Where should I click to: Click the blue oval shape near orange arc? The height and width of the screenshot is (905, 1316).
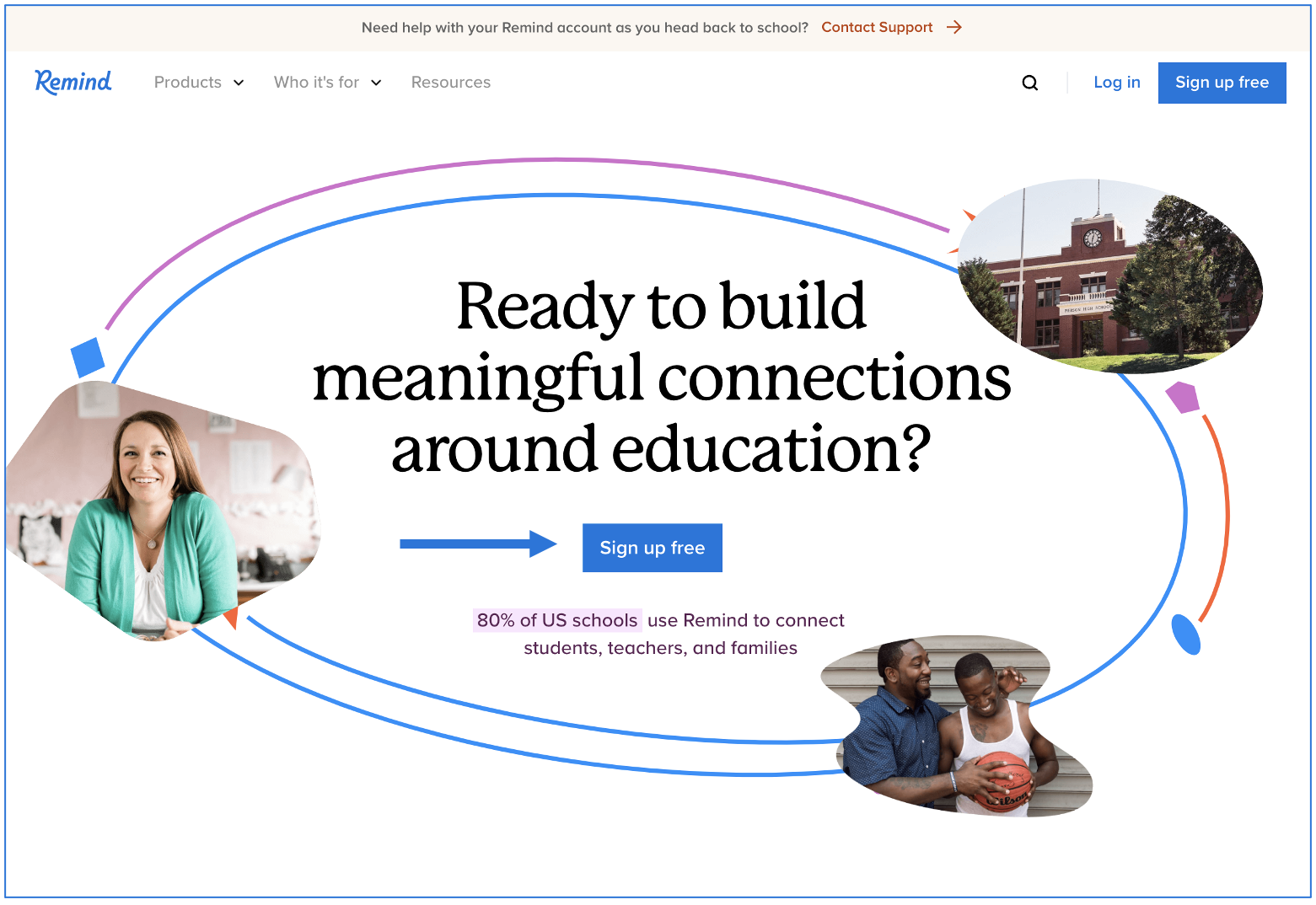point(1185,635)
